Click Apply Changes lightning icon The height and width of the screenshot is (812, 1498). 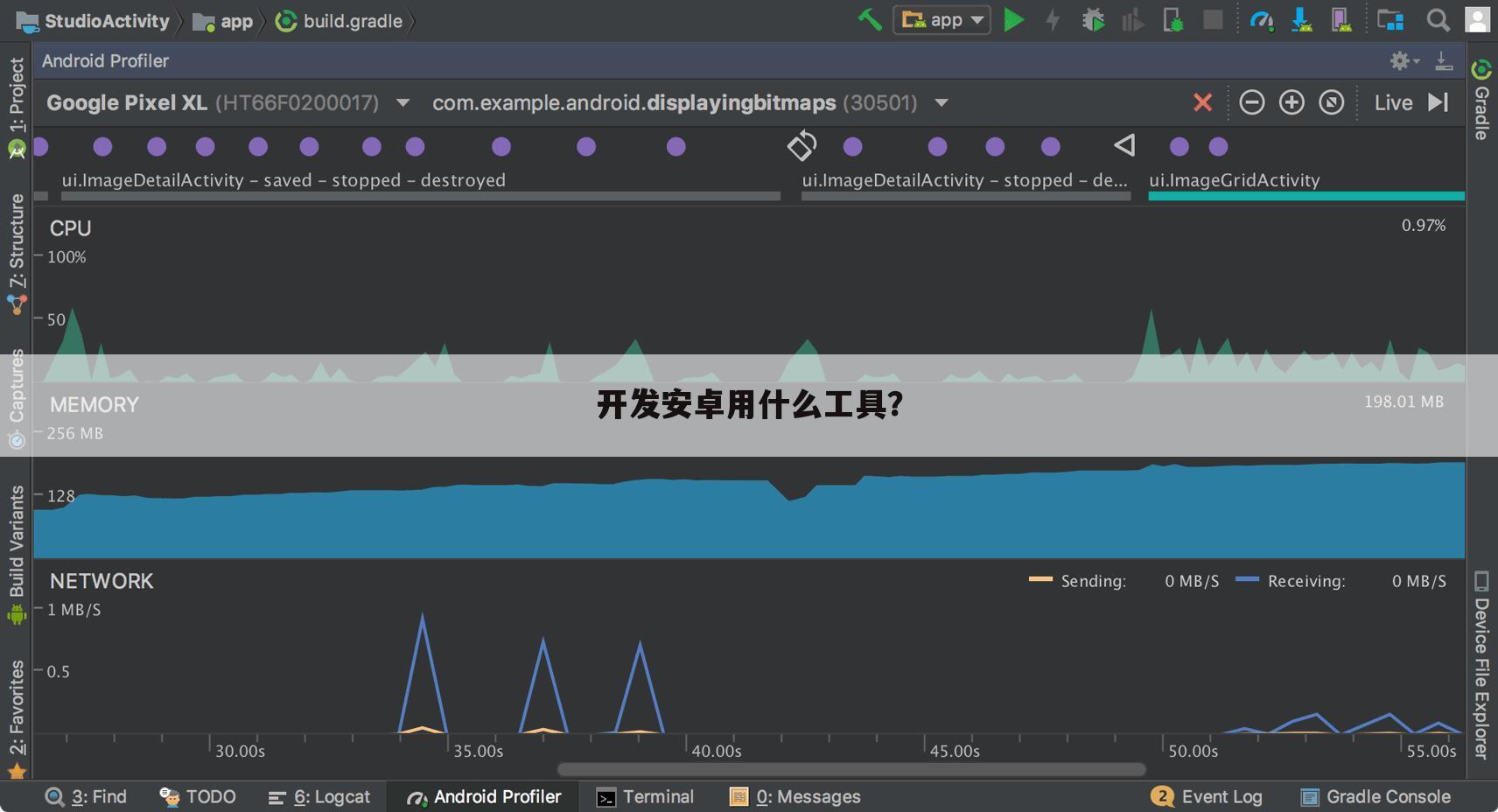click(x=1053, y=20)
